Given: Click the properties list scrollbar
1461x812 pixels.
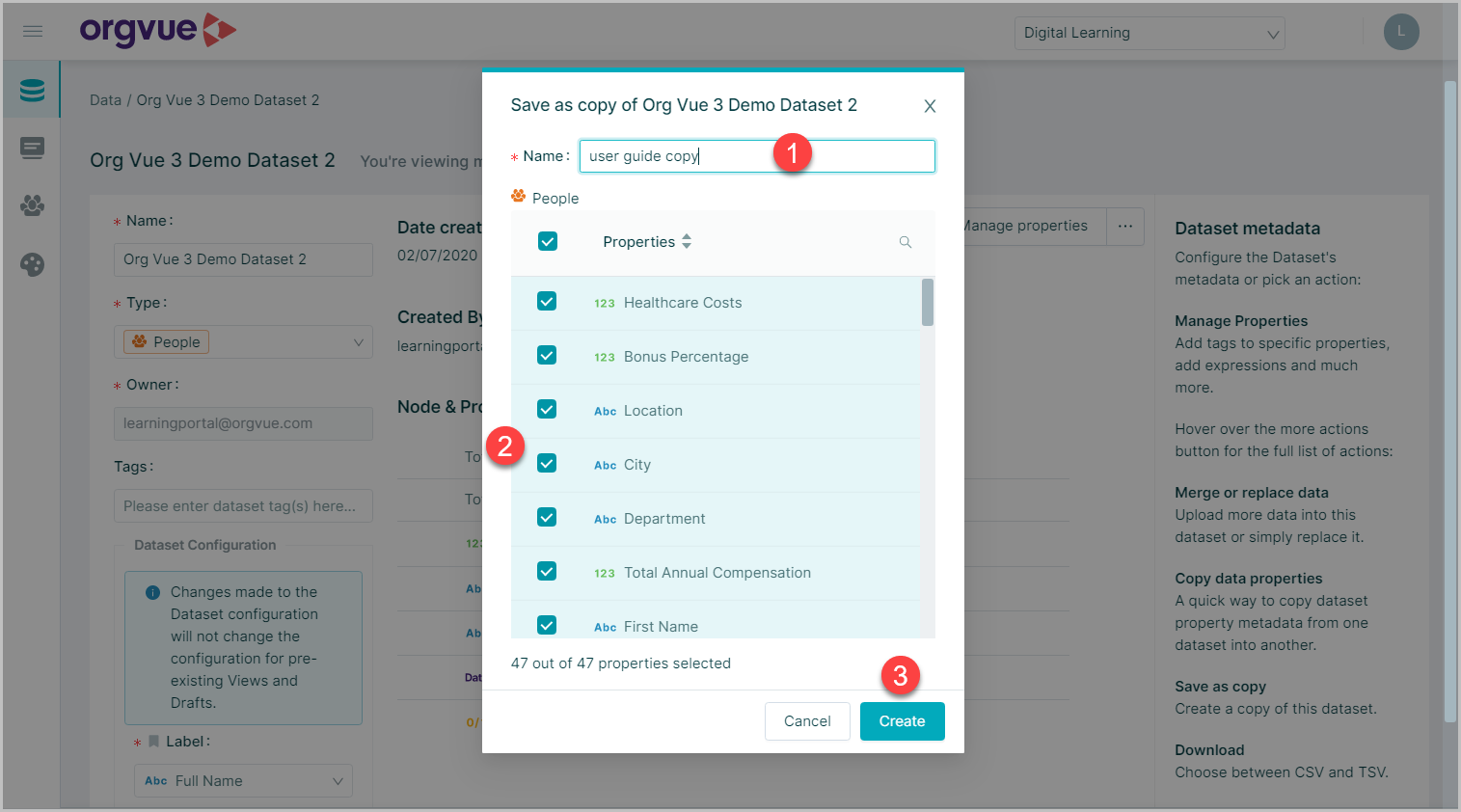Looking at the screenshot, I should click(x=928, y=303).
